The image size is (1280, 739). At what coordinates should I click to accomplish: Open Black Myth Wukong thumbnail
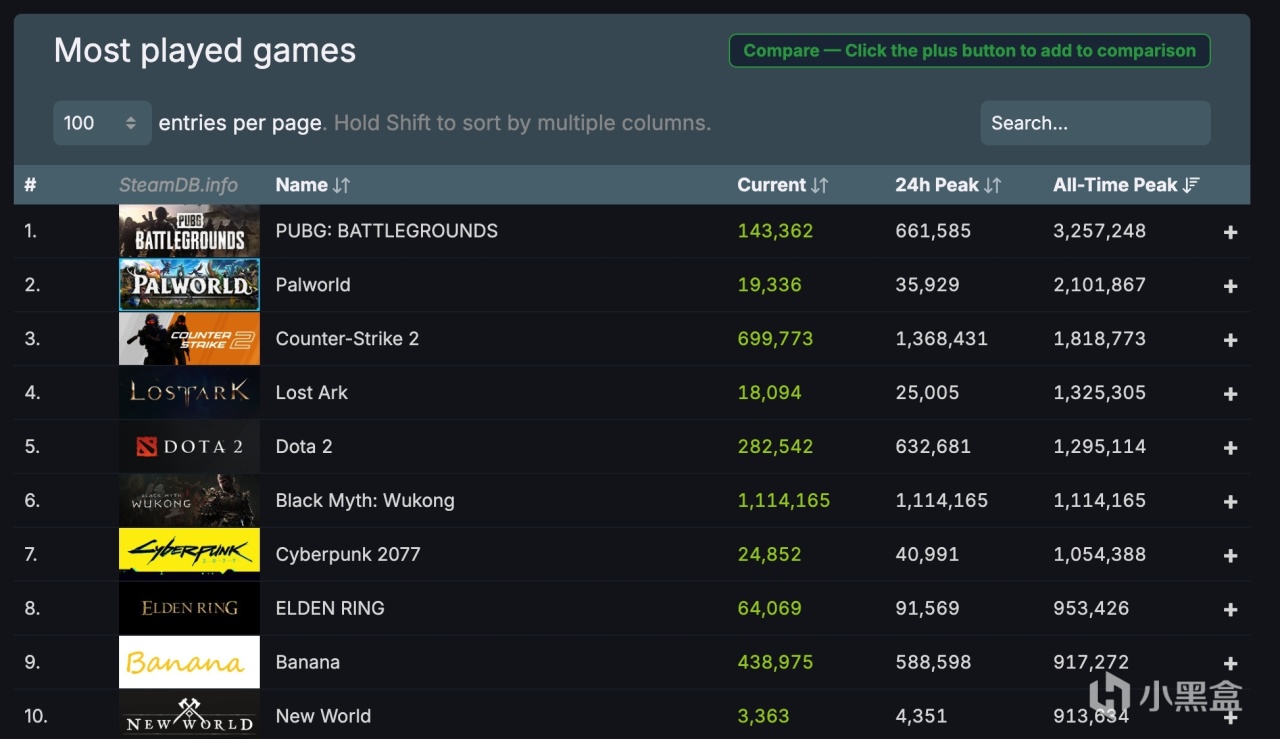(189, 501)
